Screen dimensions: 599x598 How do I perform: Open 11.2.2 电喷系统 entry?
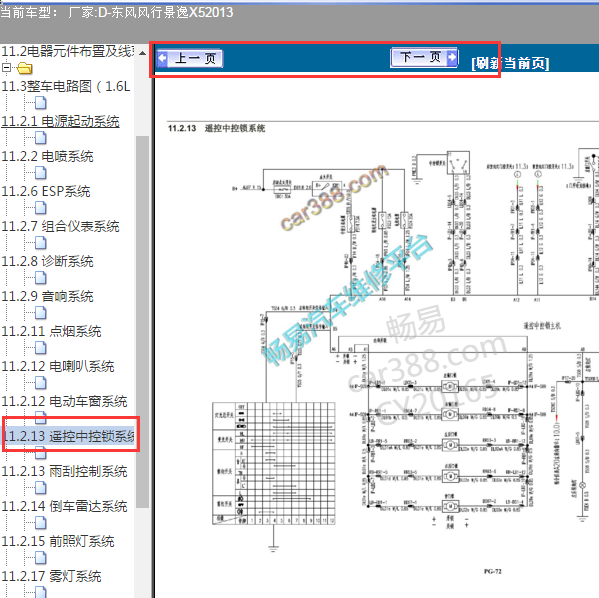pos(47,156)
